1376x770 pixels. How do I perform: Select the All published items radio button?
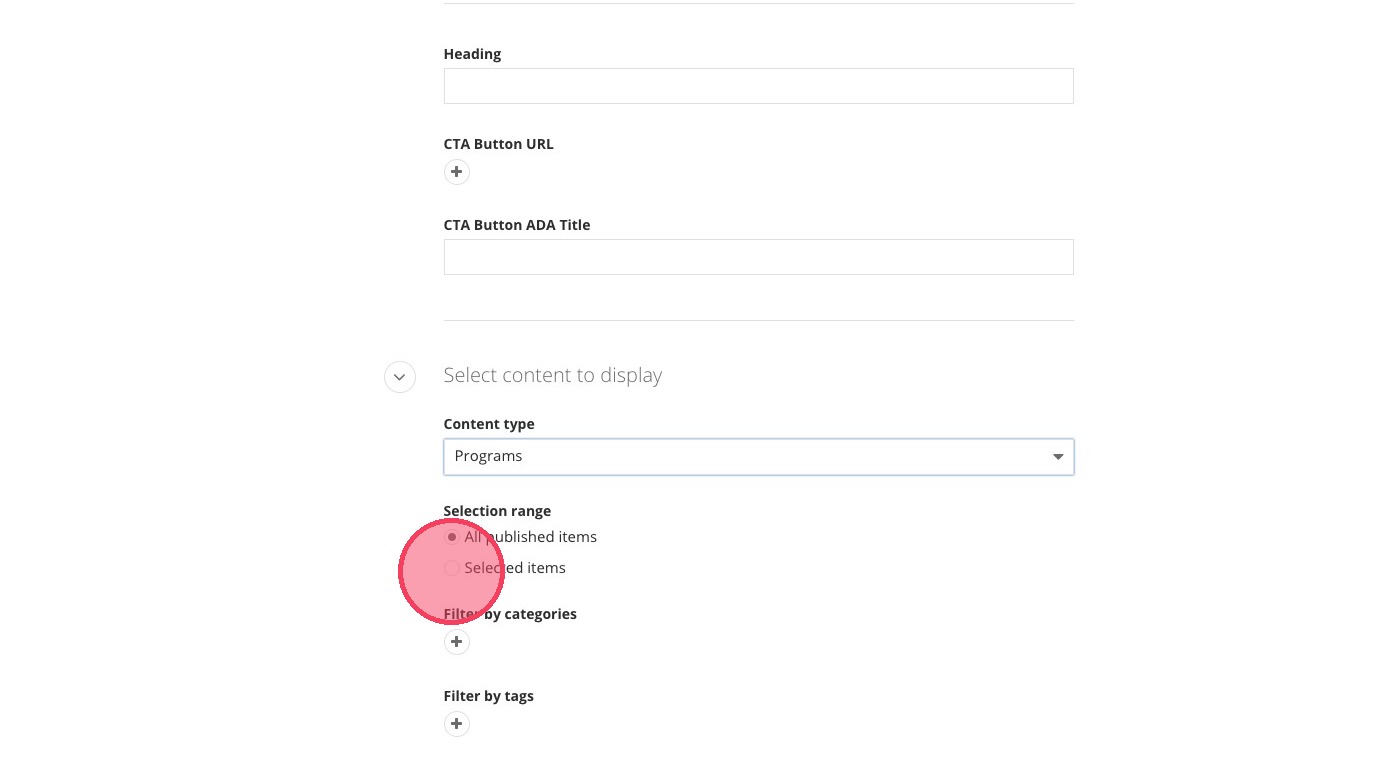(452, 537)
